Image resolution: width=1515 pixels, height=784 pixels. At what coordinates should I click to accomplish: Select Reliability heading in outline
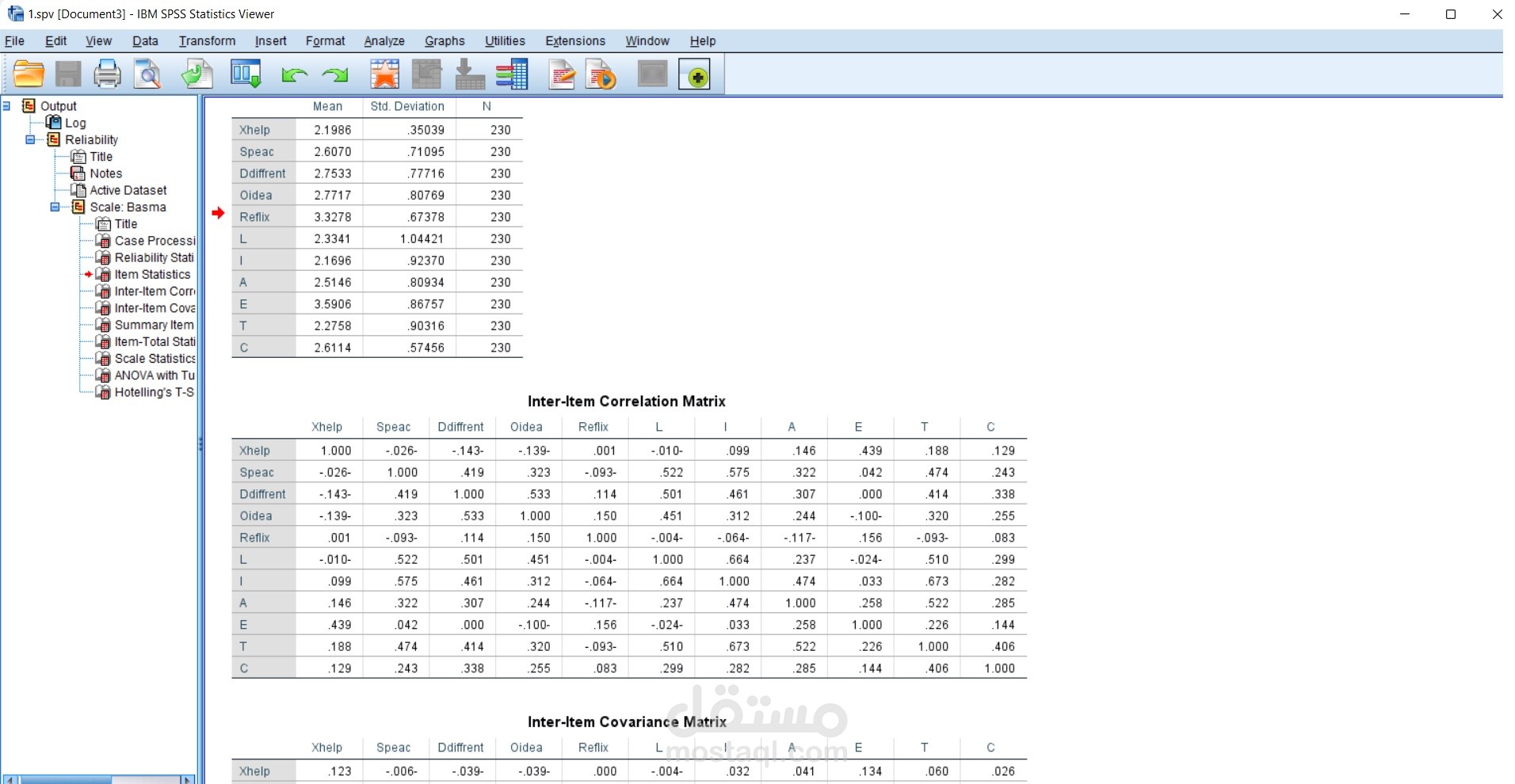tap(91, 139)
